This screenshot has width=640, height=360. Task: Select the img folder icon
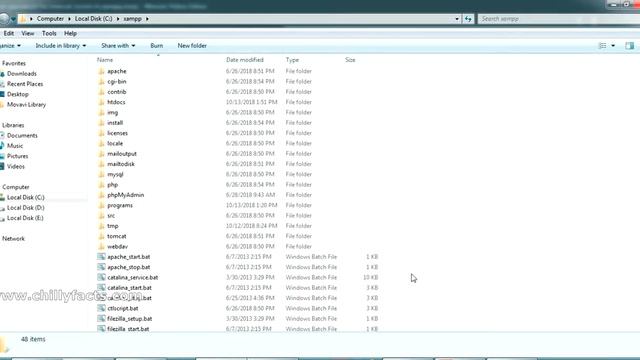(102, 112)
